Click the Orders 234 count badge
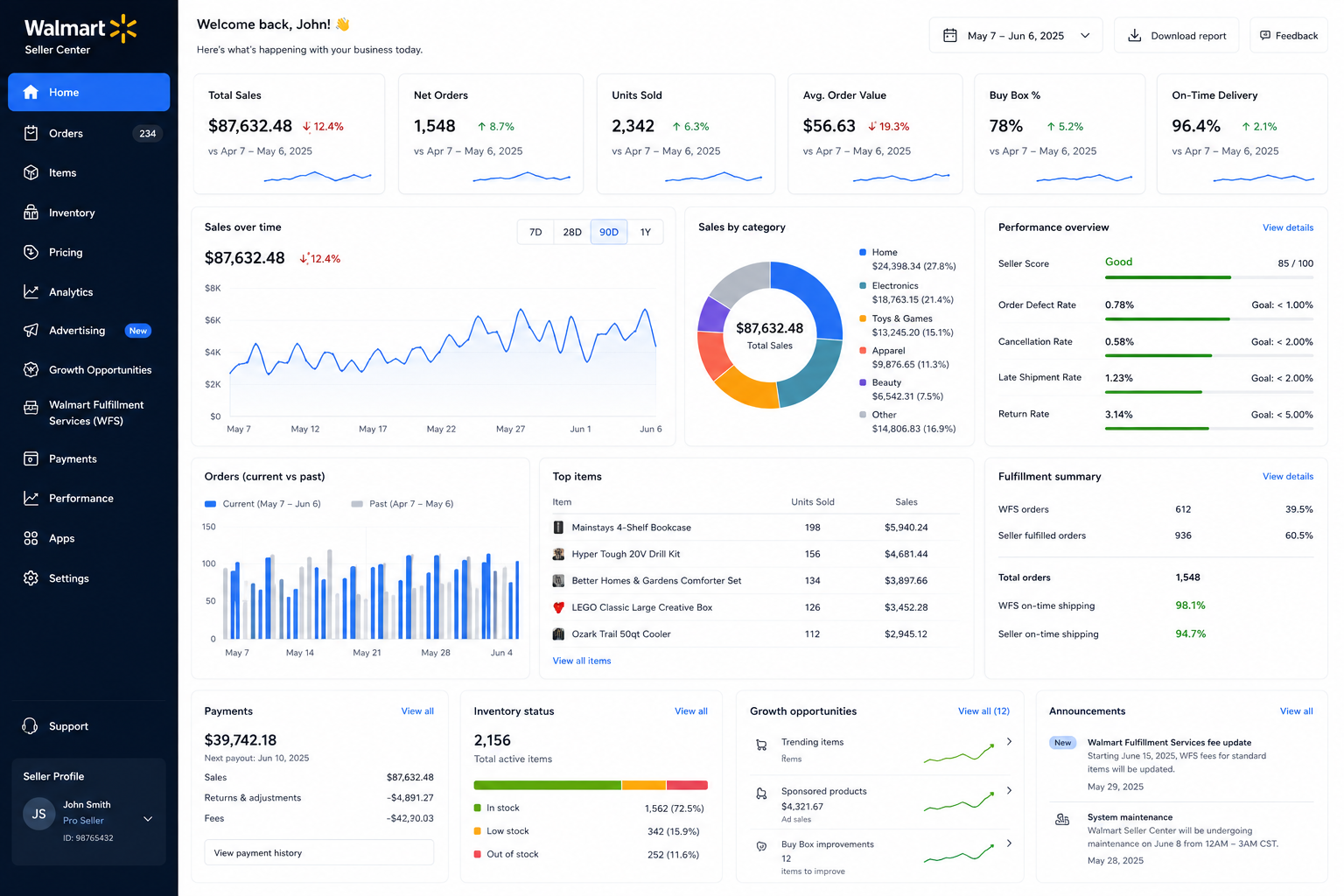Viewport: 1344px width, 896px height. 148,133
